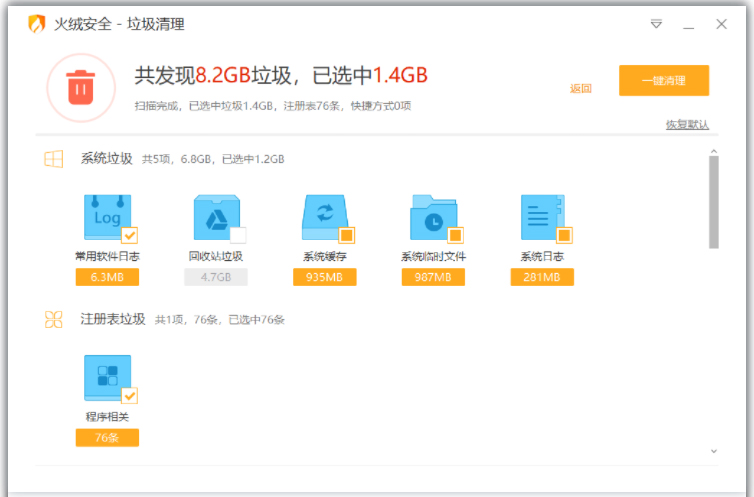This screenshot has height=497, width=754.
Task: Click the 注册表垃圾 category icon
Action: point(53,319)
